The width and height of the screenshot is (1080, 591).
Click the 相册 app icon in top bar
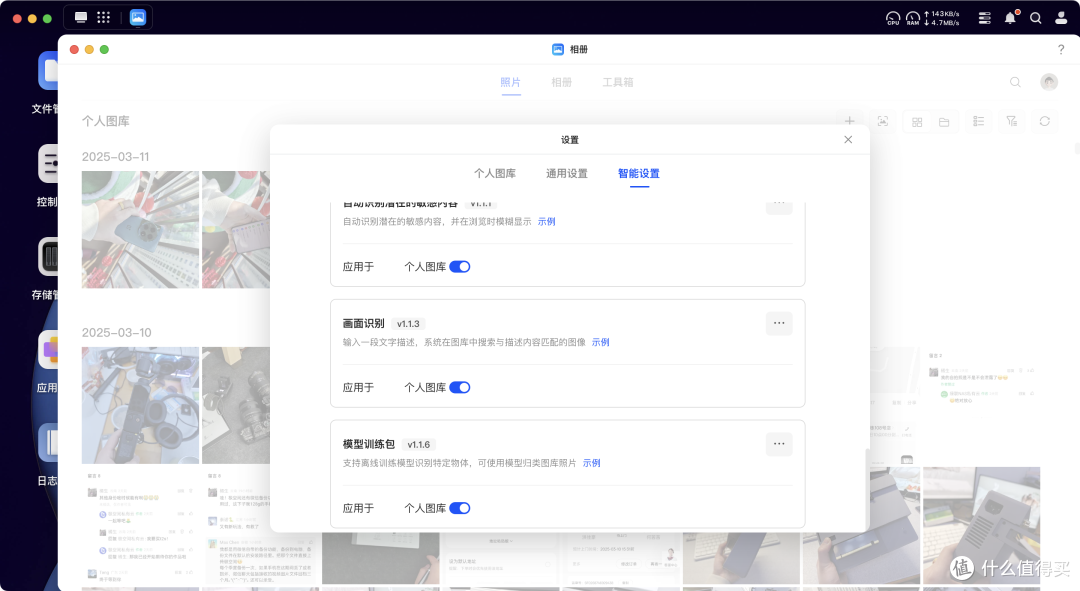pos(138,17)
